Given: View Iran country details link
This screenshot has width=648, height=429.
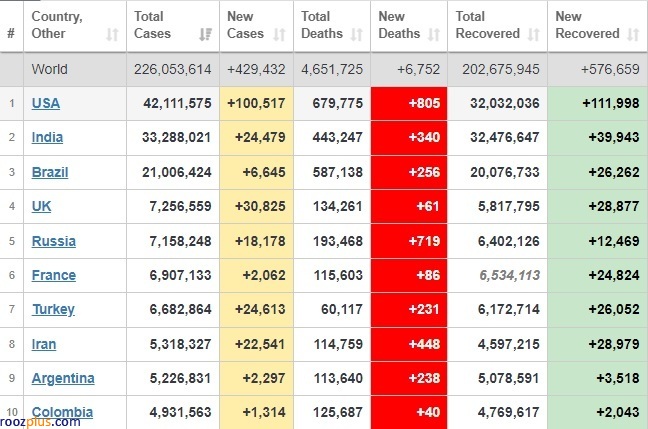Looking at the screenshot, I should pos(44,344).
